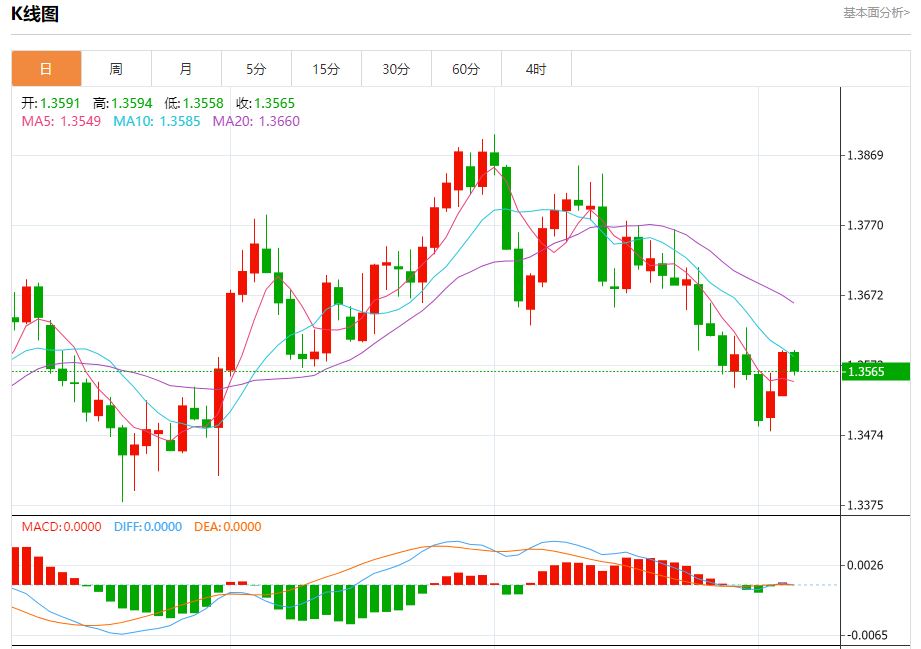Click the 收:1.3565 closing price readout
This screenshot has width=921, height=649.
click(265, 103)
